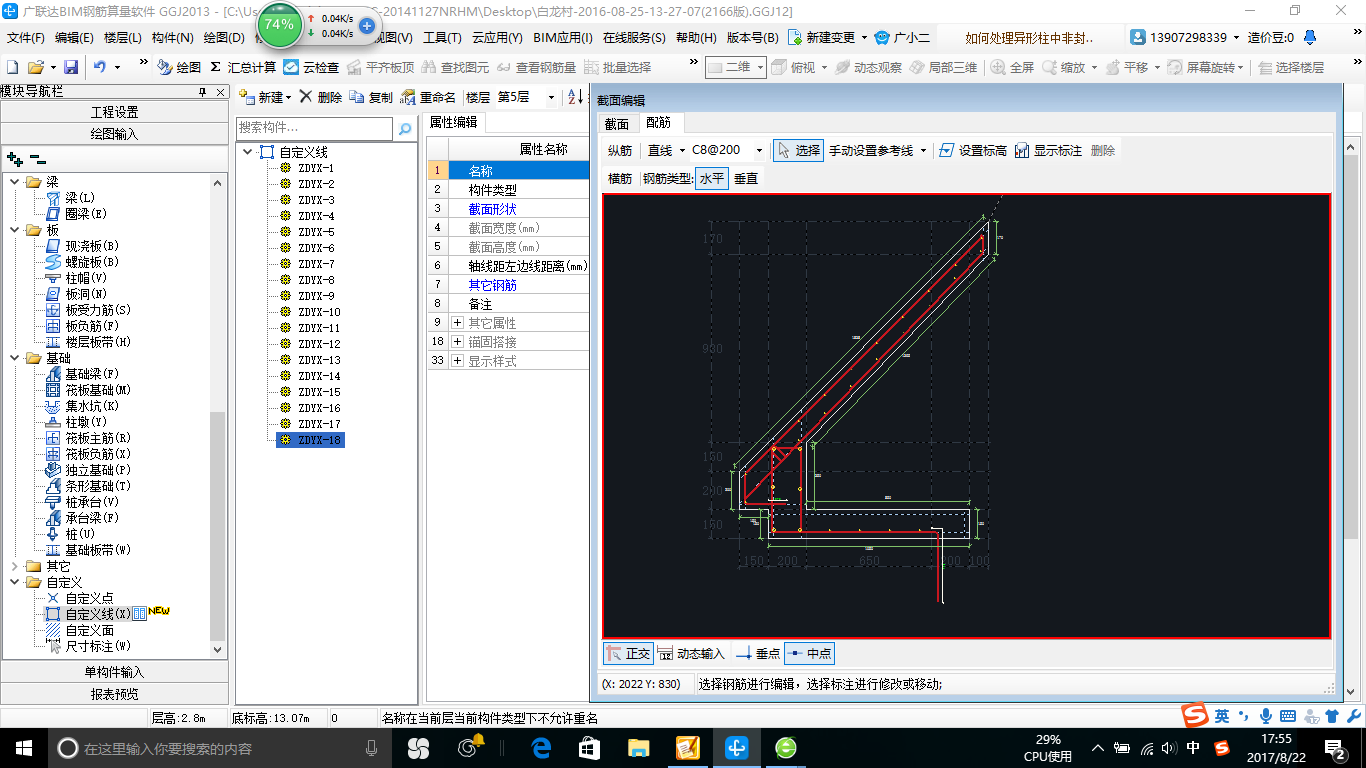Click expand-all plus icon in navigator
The image size is (1366, 768).
tap(14, 159)
